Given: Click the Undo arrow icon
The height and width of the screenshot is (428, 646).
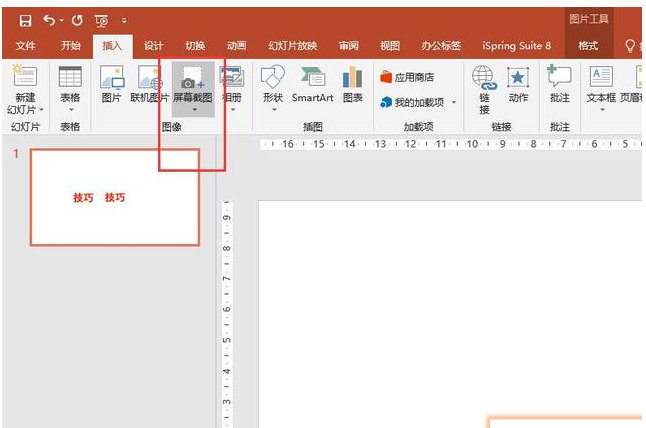Looking at the screenshot, I should pyautogui.click(x=49, y=20).
